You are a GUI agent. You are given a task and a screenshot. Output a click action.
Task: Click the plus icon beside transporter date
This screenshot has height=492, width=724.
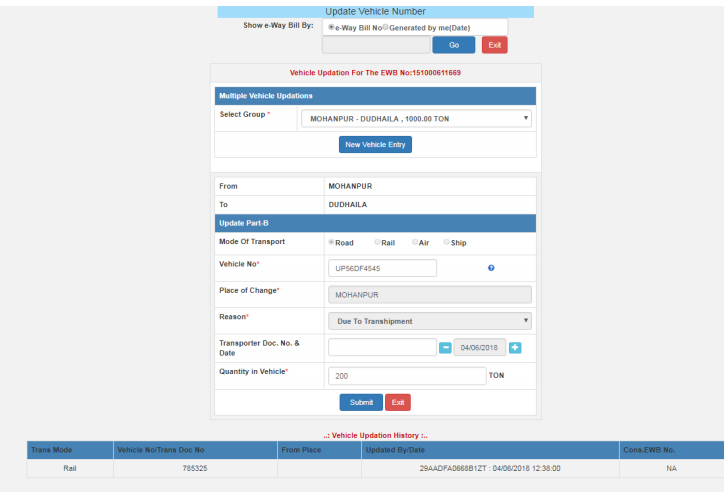pos(515,347)
